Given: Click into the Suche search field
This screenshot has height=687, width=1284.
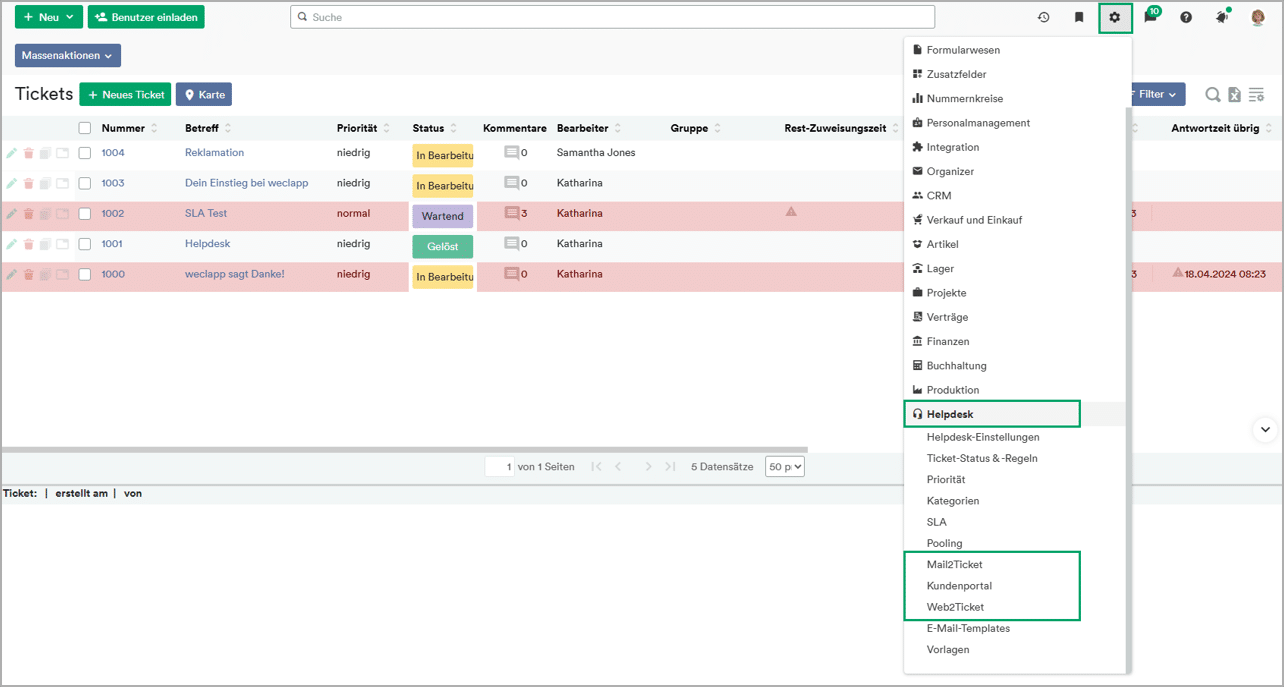Looking at the screenshot, I should tap(612, 17).
